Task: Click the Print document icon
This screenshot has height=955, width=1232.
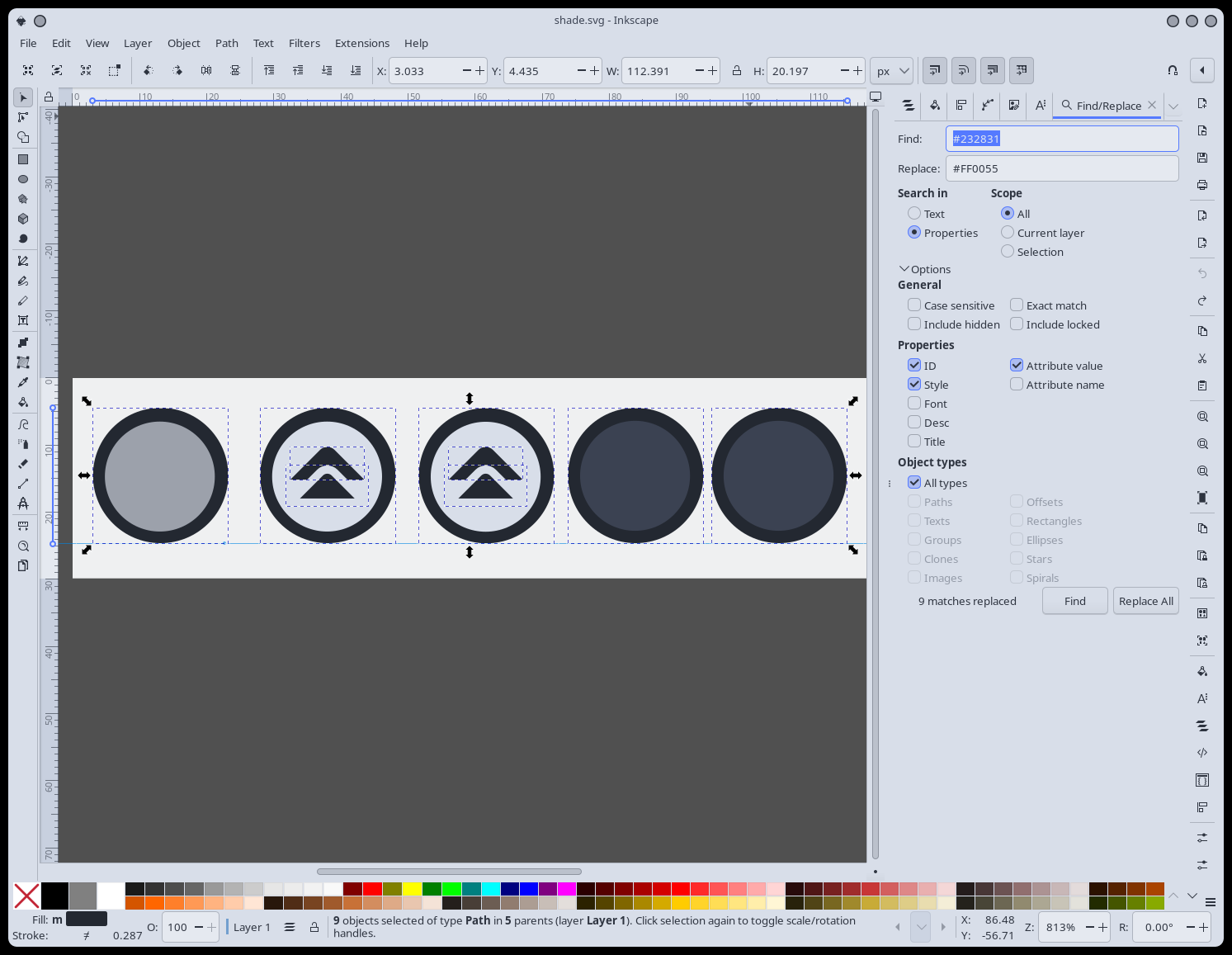Action: tap(1202, 185)
